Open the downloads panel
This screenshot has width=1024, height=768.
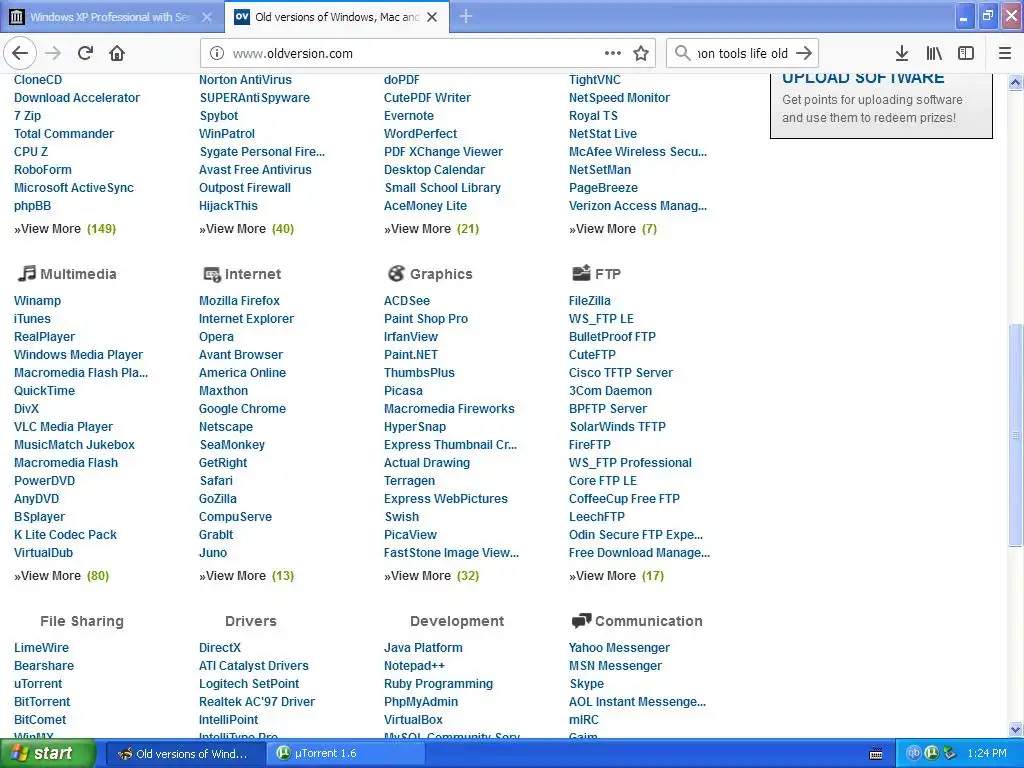[x=902, y=53]
